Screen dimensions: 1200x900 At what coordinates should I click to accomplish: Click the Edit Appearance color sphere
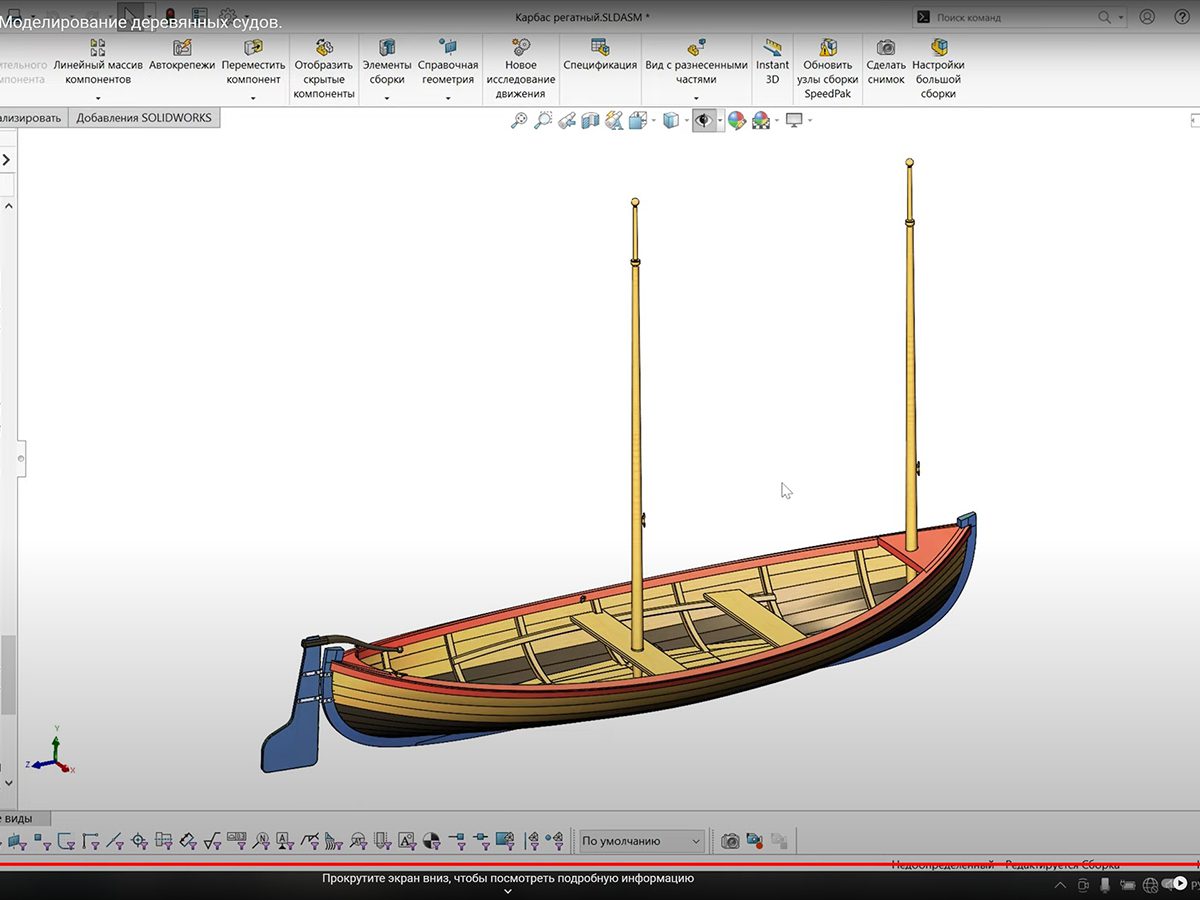(736, 121)
